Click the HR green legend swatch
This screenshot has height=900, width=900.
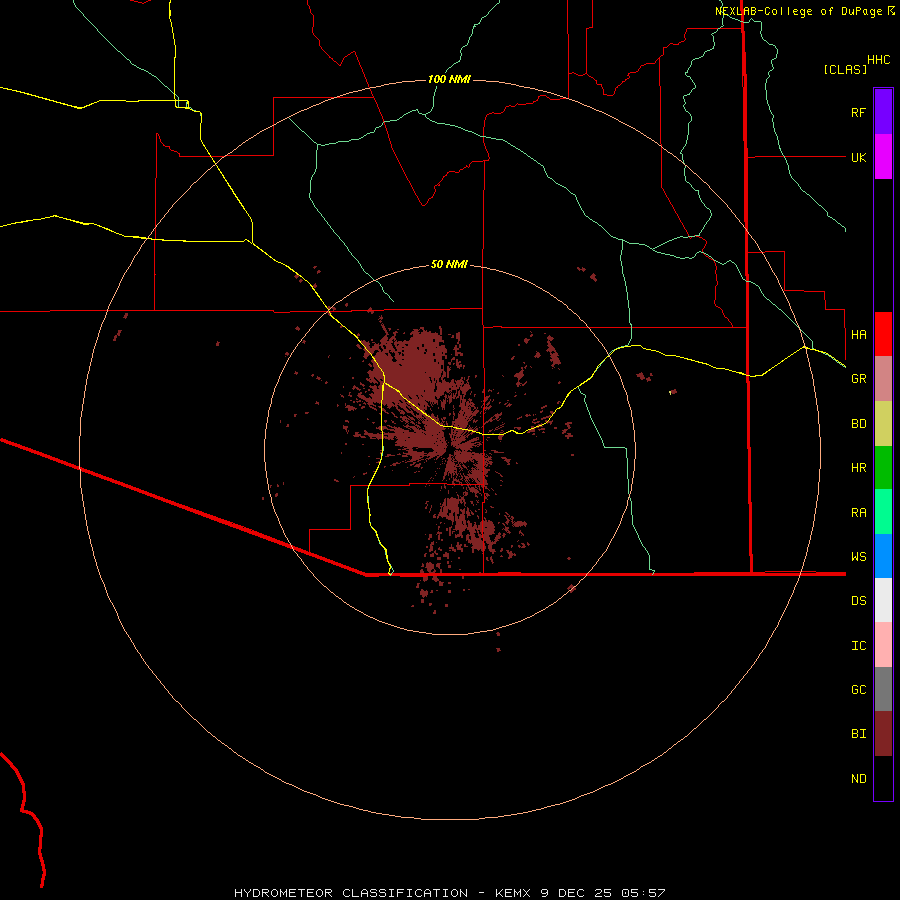[x=883, y=468]
